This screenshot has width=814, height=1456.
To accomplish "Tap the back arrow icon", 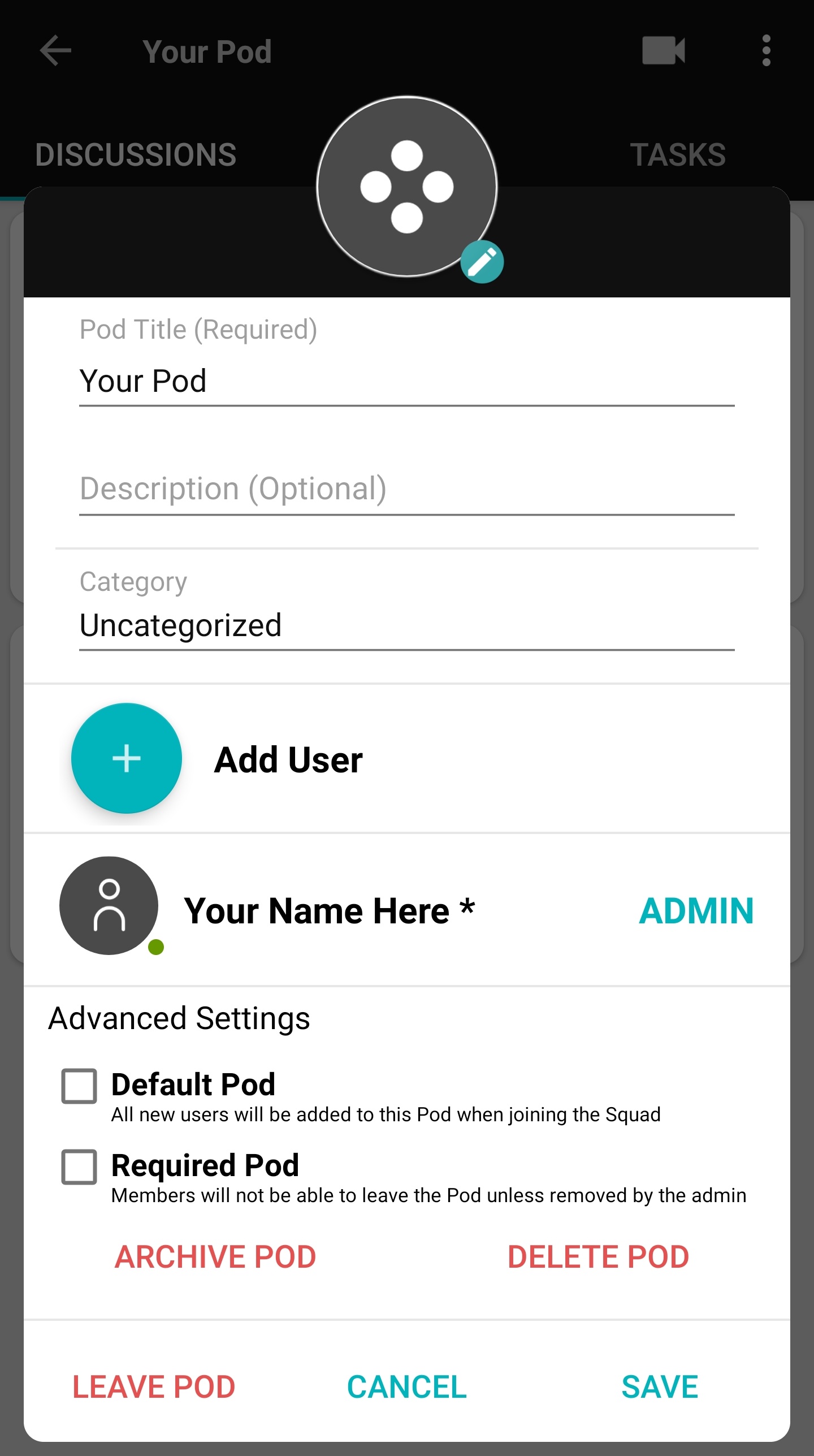I will point(55,51).
